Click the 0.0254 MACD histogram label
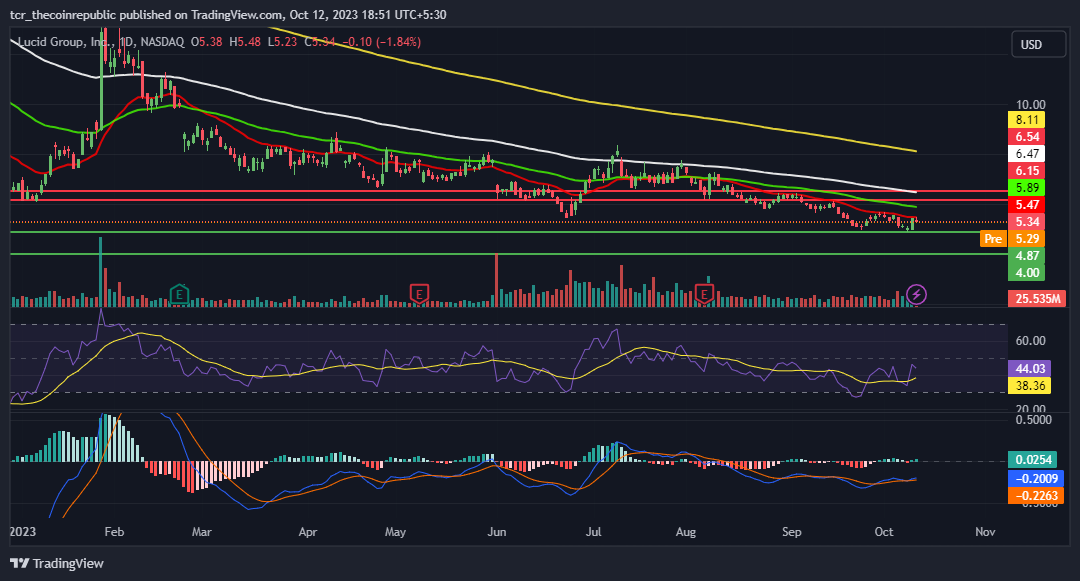 click(x=1033, y=459)
